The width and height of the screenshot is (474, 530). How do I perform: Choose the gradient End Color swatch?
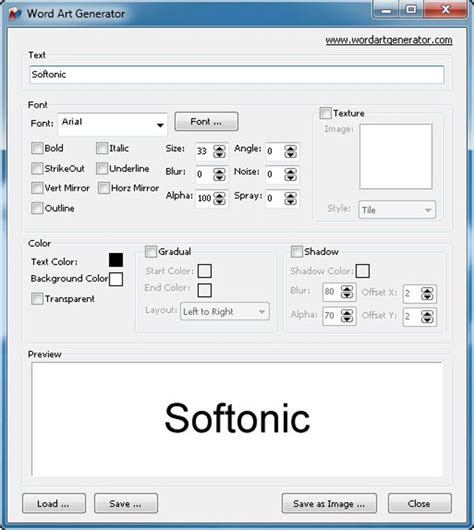[x=205, y=290]
